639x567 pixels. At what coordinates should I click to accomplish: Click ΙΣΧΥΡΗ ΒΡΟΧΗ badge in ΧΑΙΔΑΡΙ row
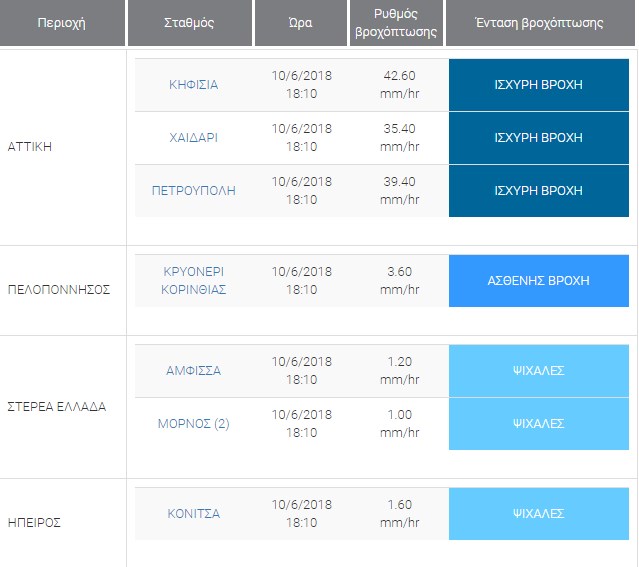click(x=539, y=138)
